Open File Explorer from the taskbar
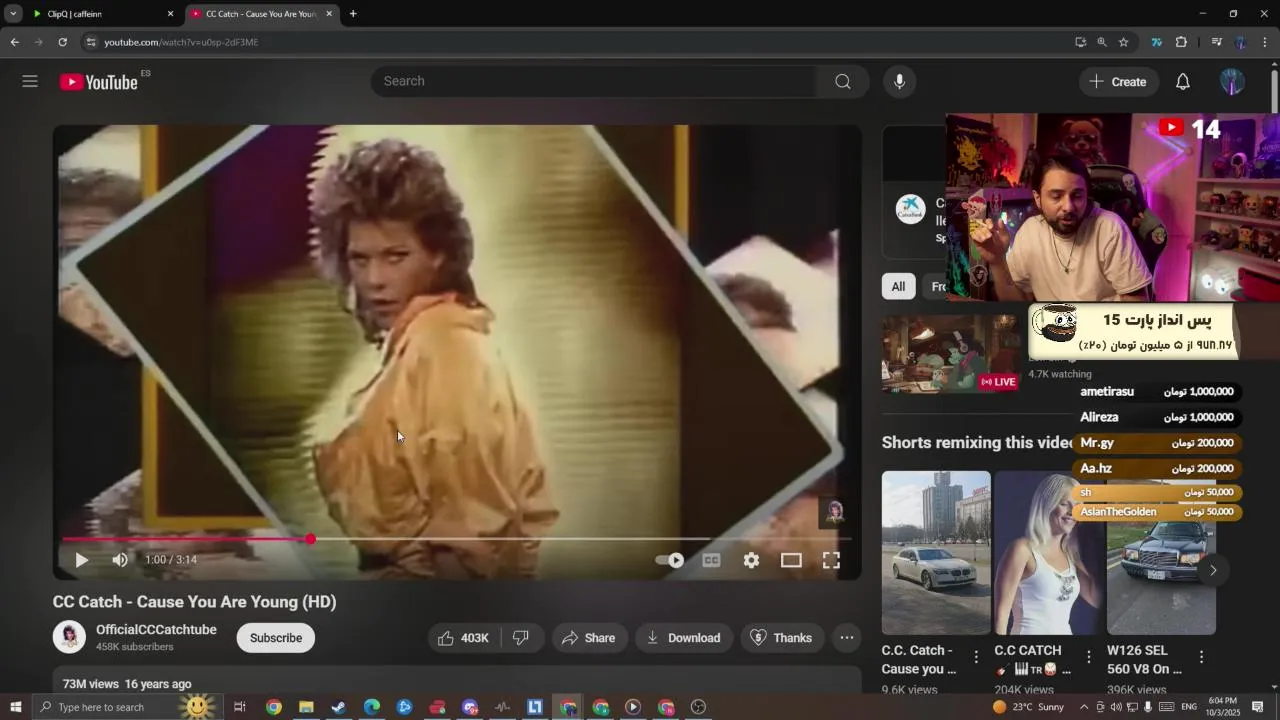The image size is (1280, 720). coord(306,707)
